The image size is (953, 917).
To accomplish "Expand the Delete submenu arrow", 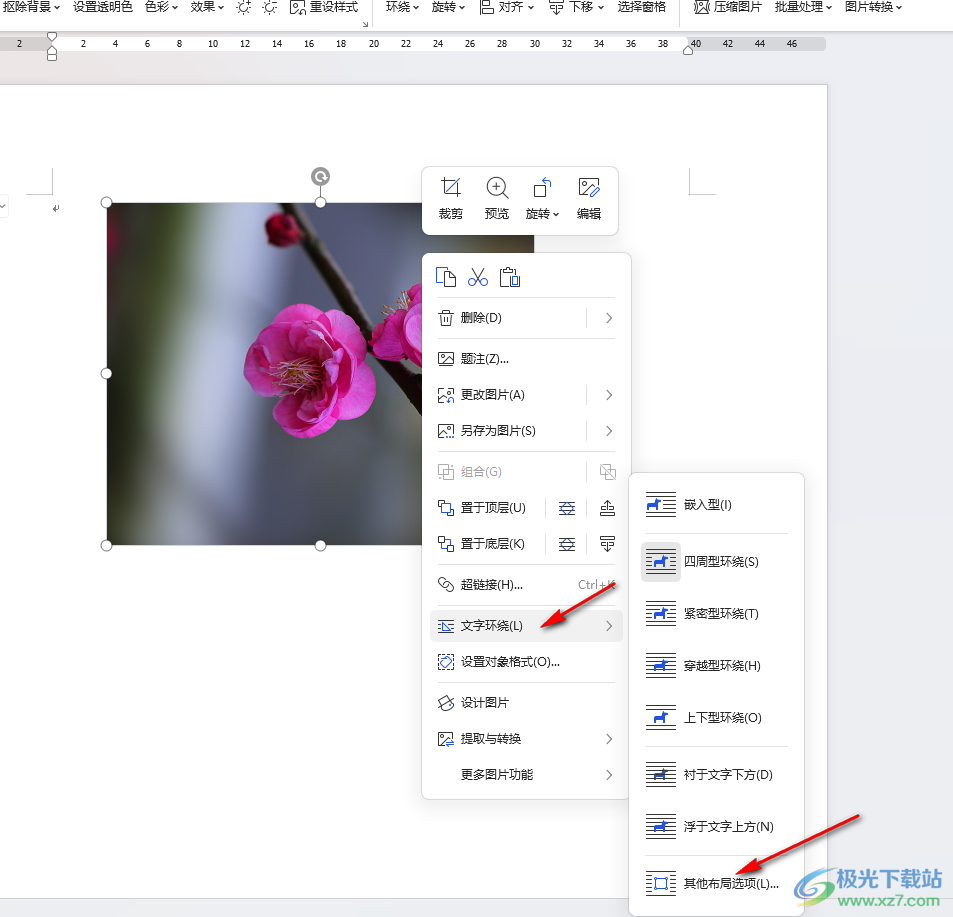I will [608, 318].
